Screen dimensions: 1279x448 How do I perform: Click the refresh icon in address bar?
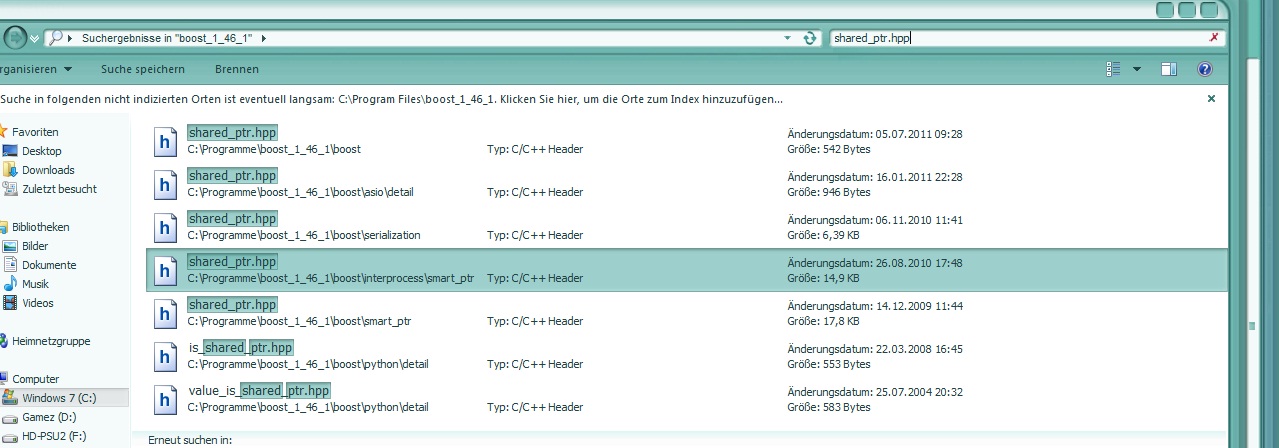pos(810,38)
